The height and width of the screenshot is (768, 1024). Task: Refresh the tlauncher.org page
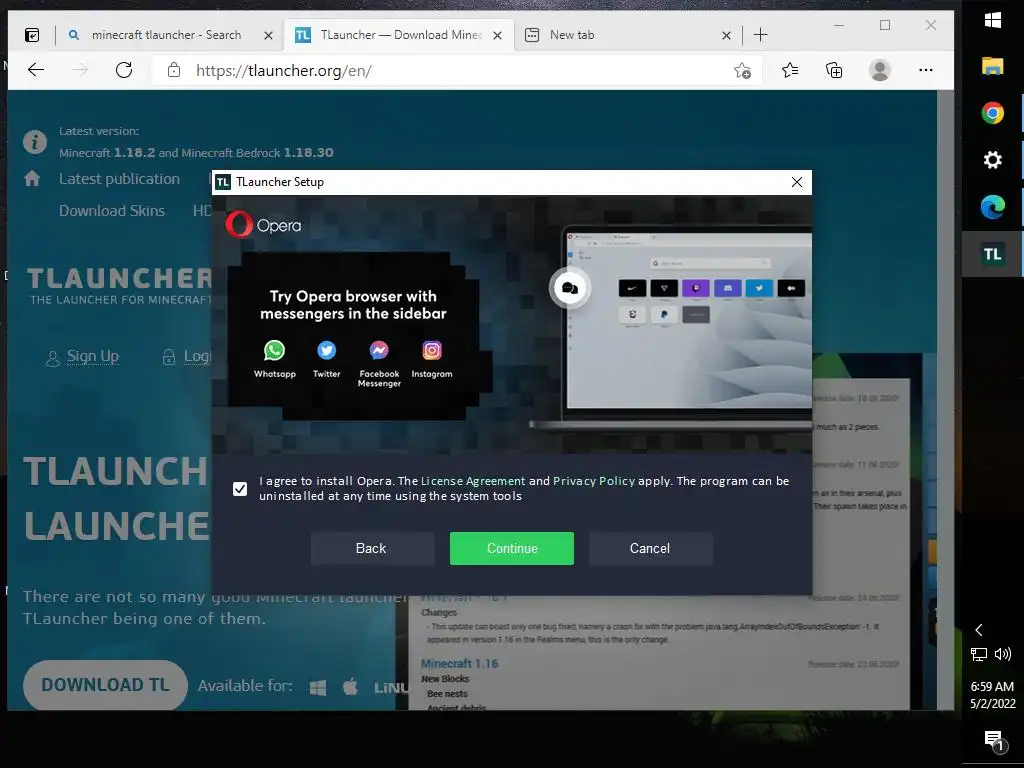tap(123, 70)
